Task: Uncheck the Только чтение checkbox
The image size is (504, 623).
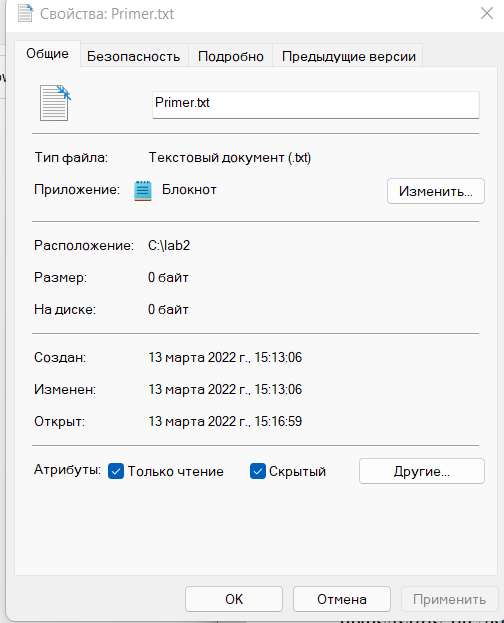Action: [116, 471]
